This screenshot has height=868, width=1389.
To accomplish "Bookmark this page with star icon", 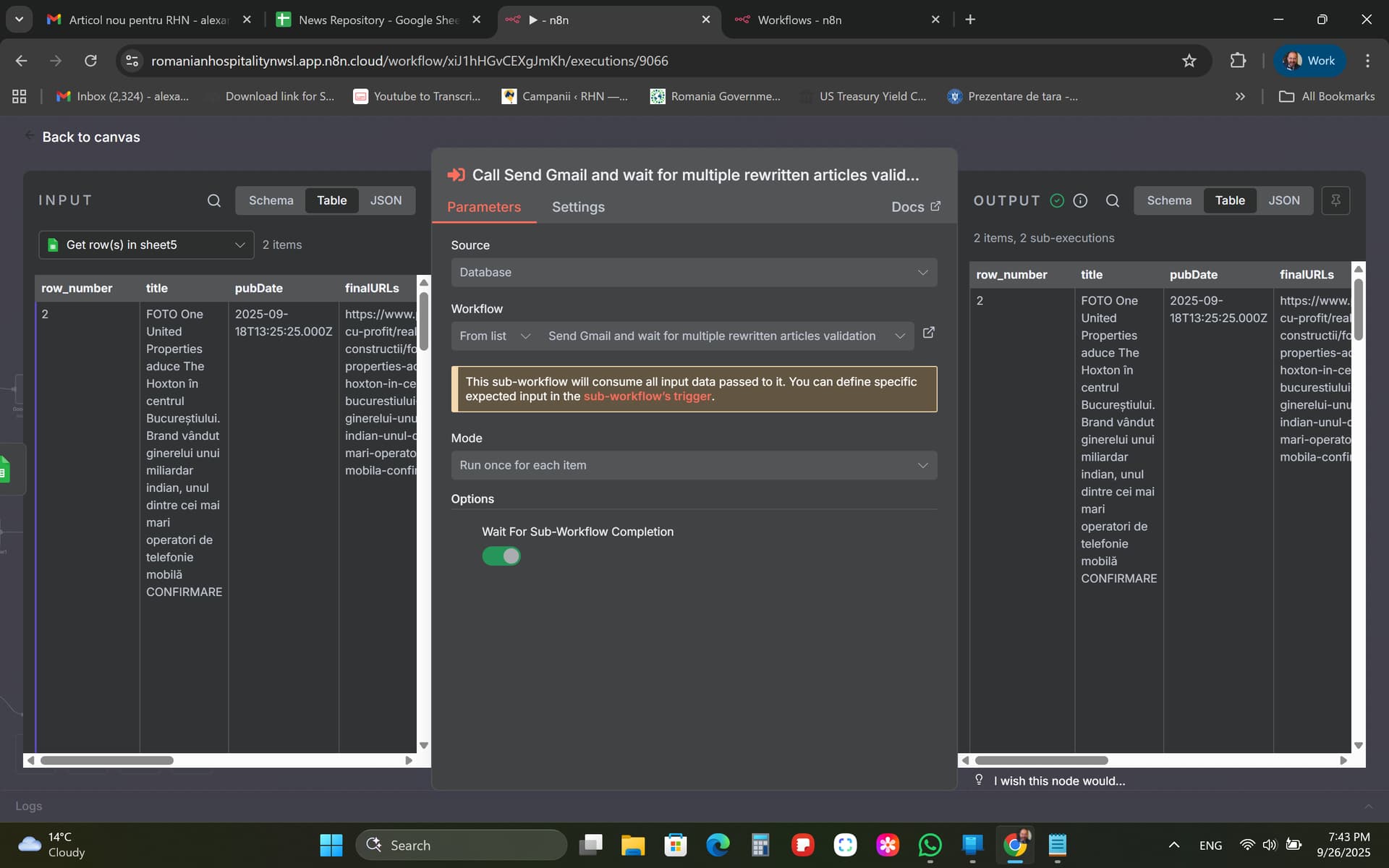I will [x=1189, y=61].
